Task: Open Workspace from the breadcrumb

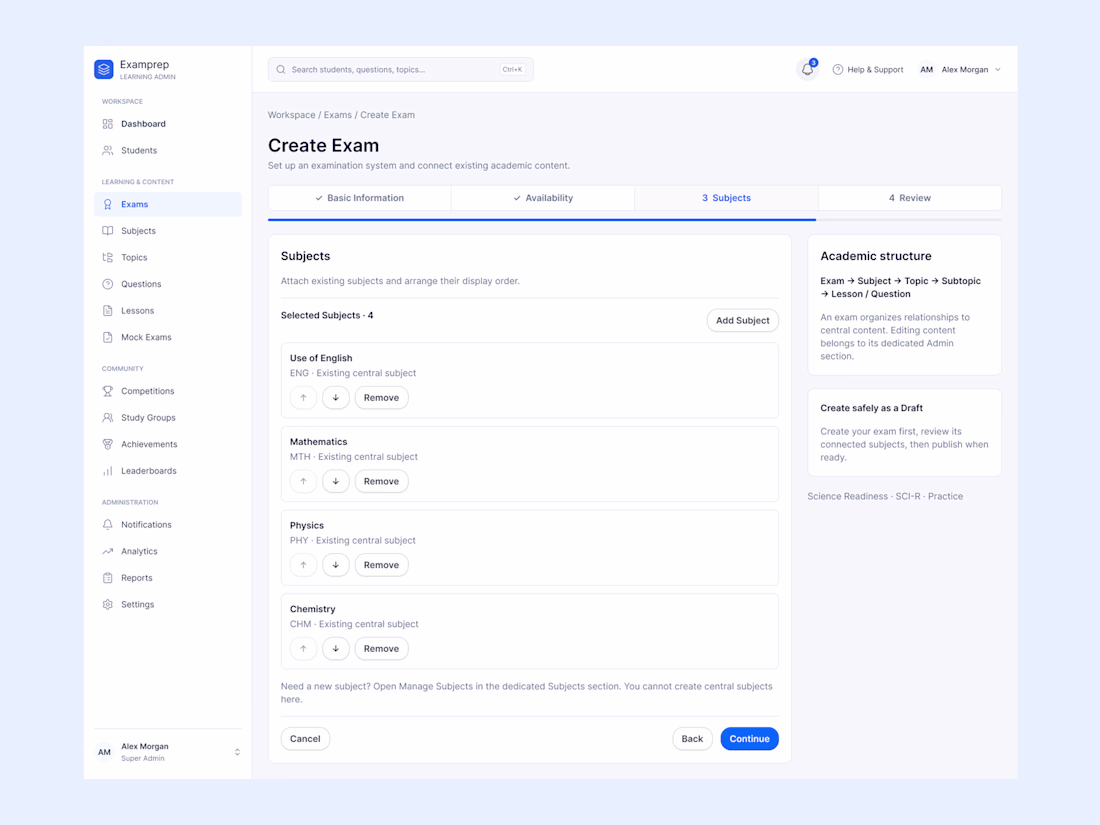Action: click(292, 115)
